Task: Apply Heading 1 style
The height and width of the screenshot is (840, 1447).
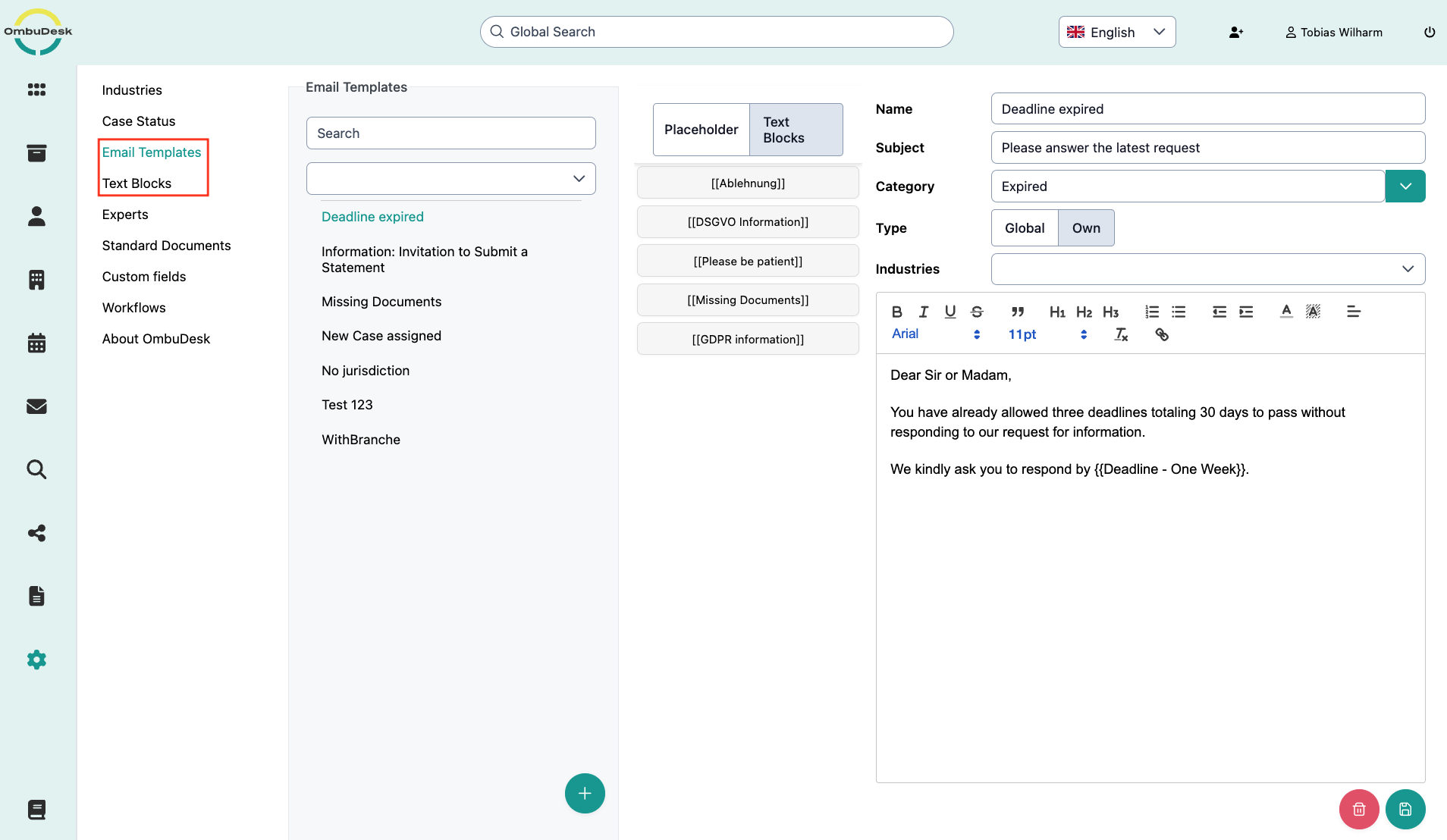Action: [x=1057, y=312]
